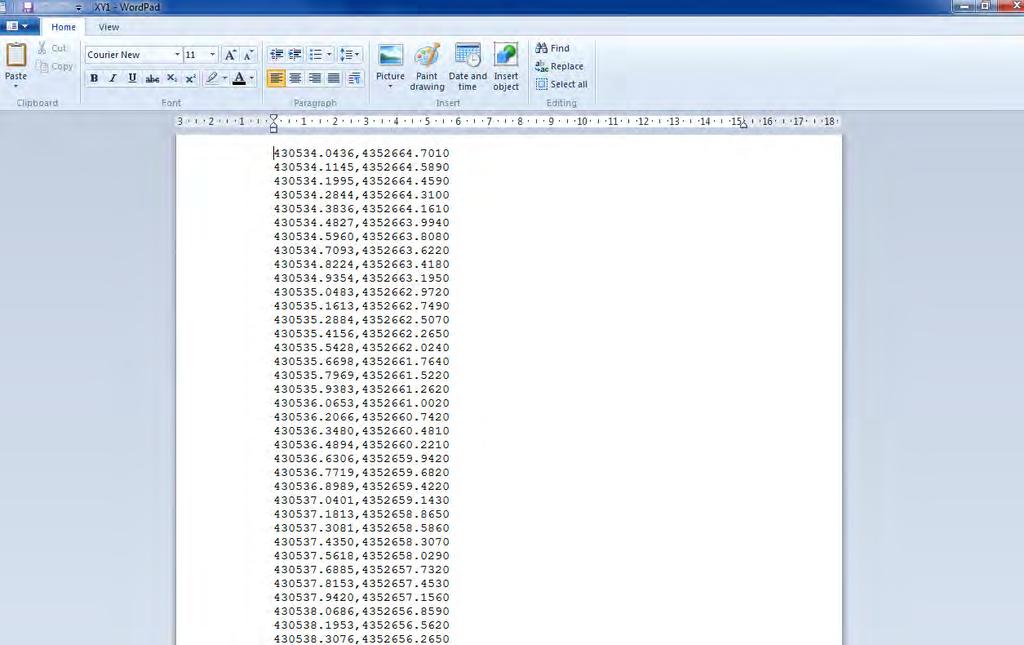Toggle Superscript formatting
This screenshot has width=1024, height=645.
point(191,78)
